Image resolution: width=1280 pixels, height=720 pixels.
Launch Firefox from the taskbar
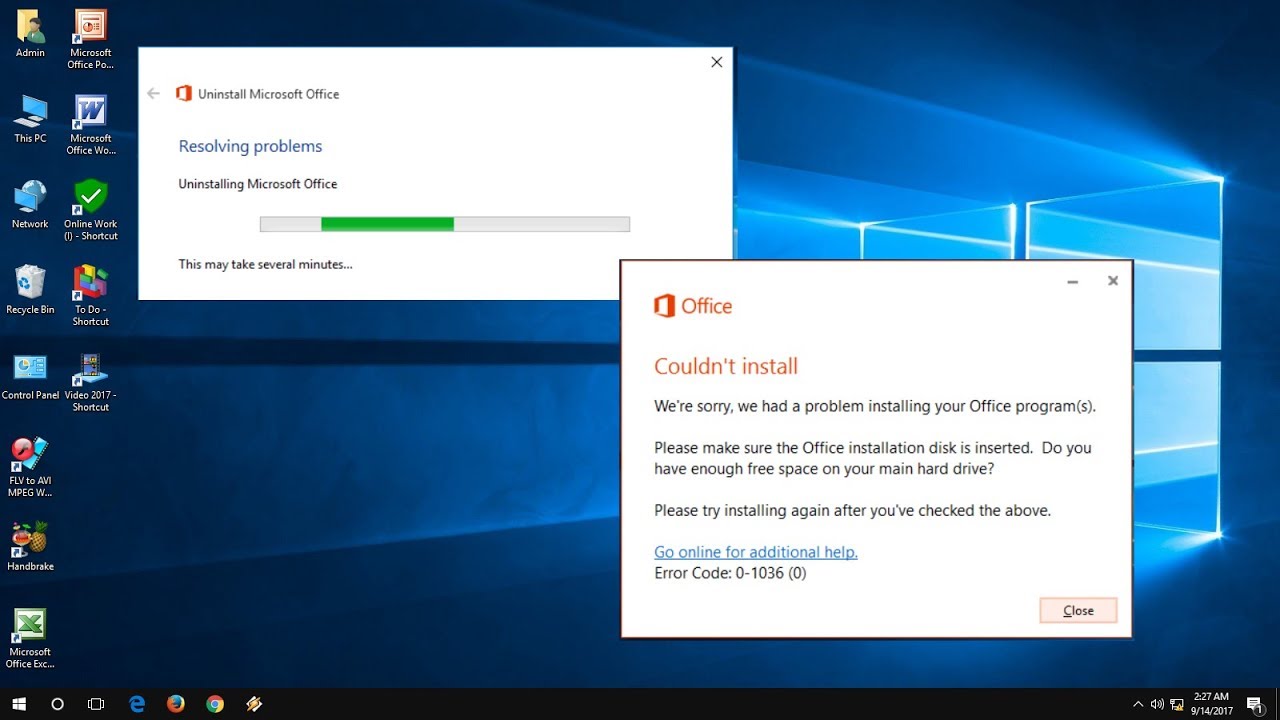click(x=176, y=704)
